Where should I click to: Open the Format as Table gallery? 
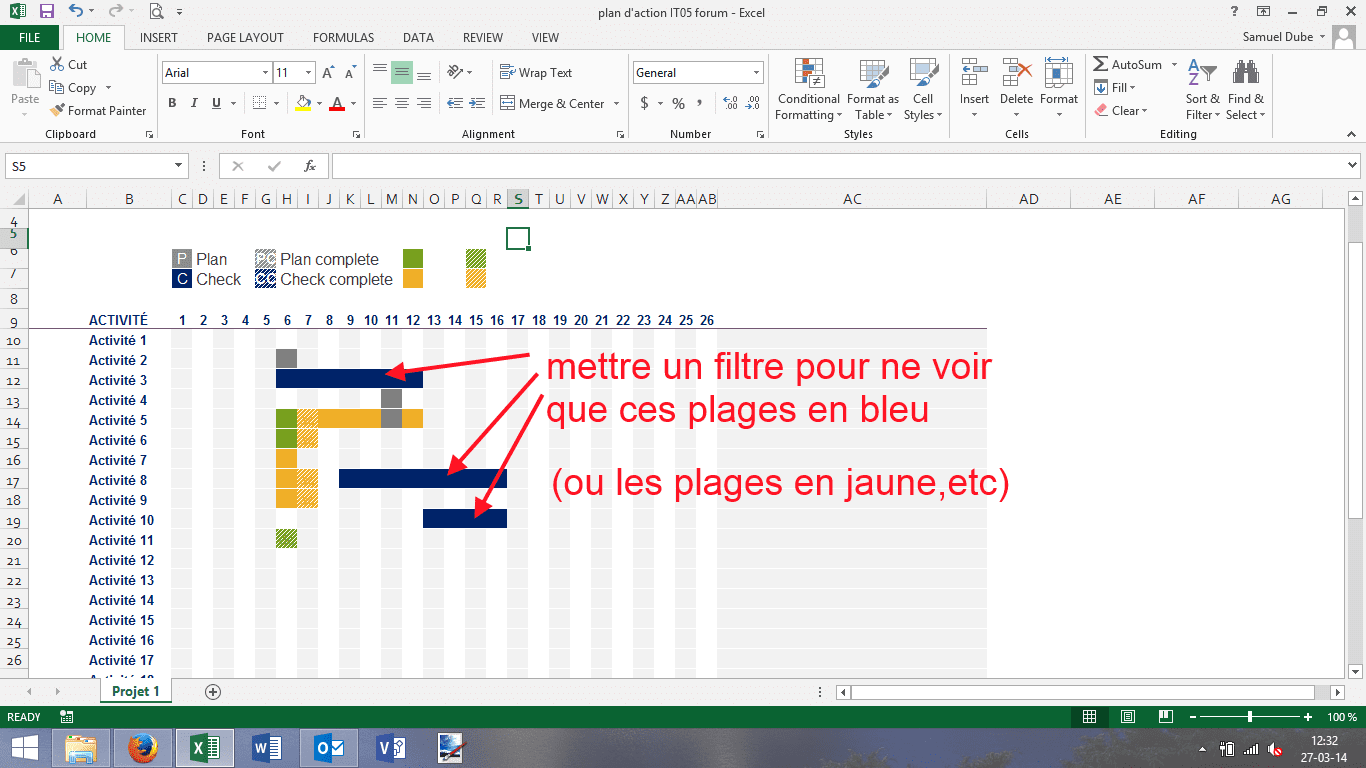coord(873,90)
